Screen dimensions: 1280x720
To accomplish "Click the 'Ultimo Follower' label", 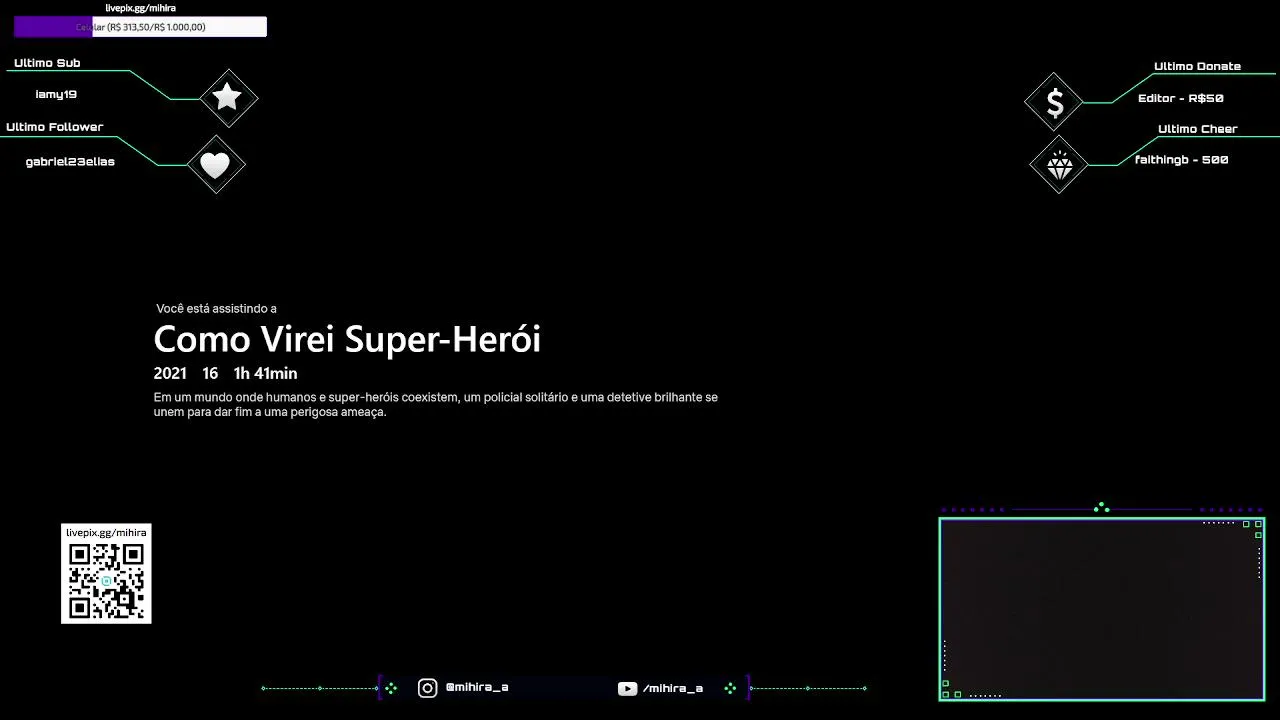I will pos(54,127).
